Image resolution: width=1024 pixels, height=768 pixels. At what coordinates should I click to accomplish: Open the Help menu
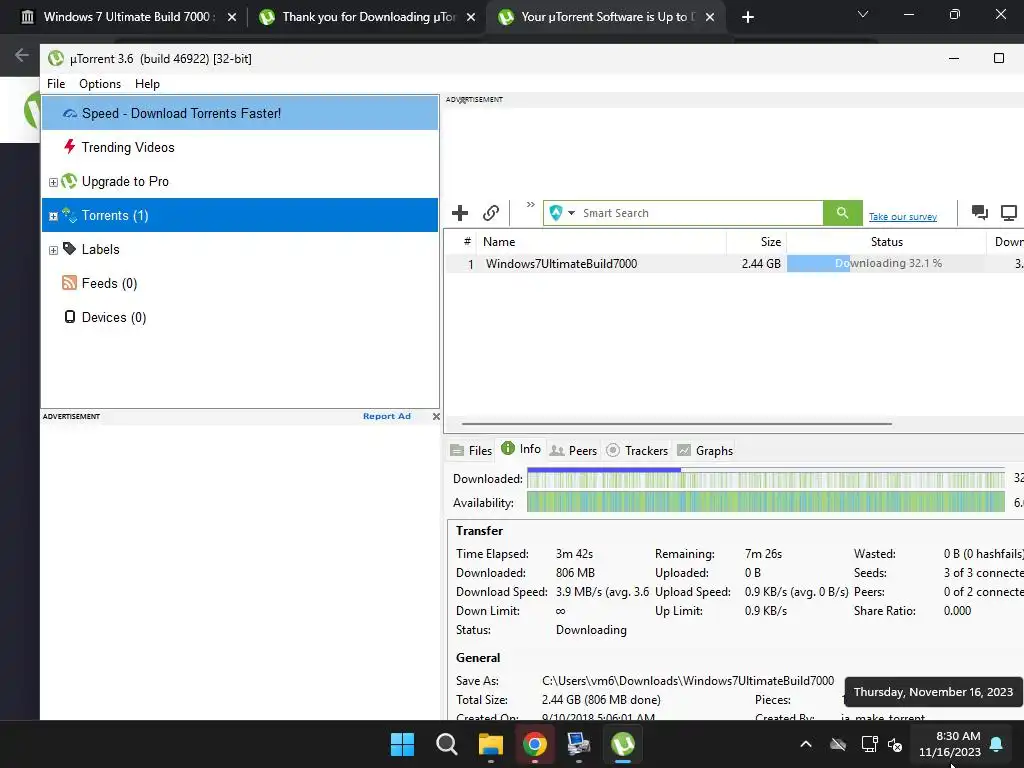(x=147, y=84)
